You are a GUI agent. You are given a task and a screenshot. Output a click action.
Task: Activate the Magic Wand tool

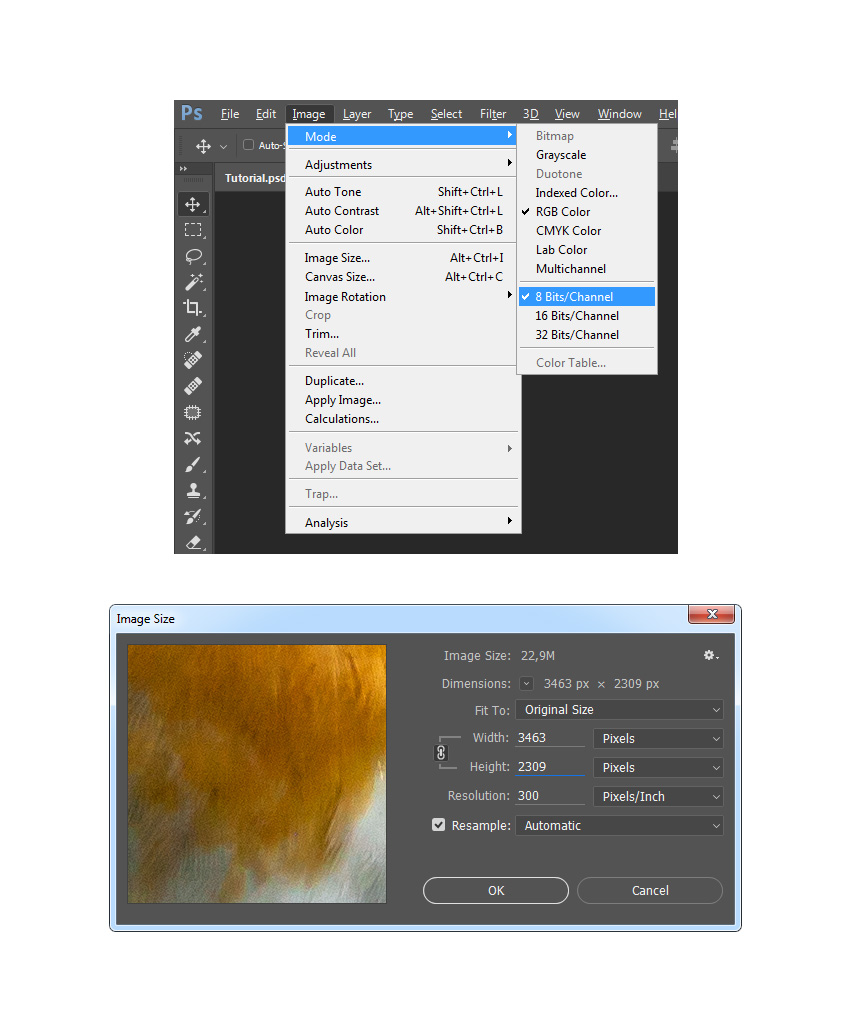tap(193, 282)
